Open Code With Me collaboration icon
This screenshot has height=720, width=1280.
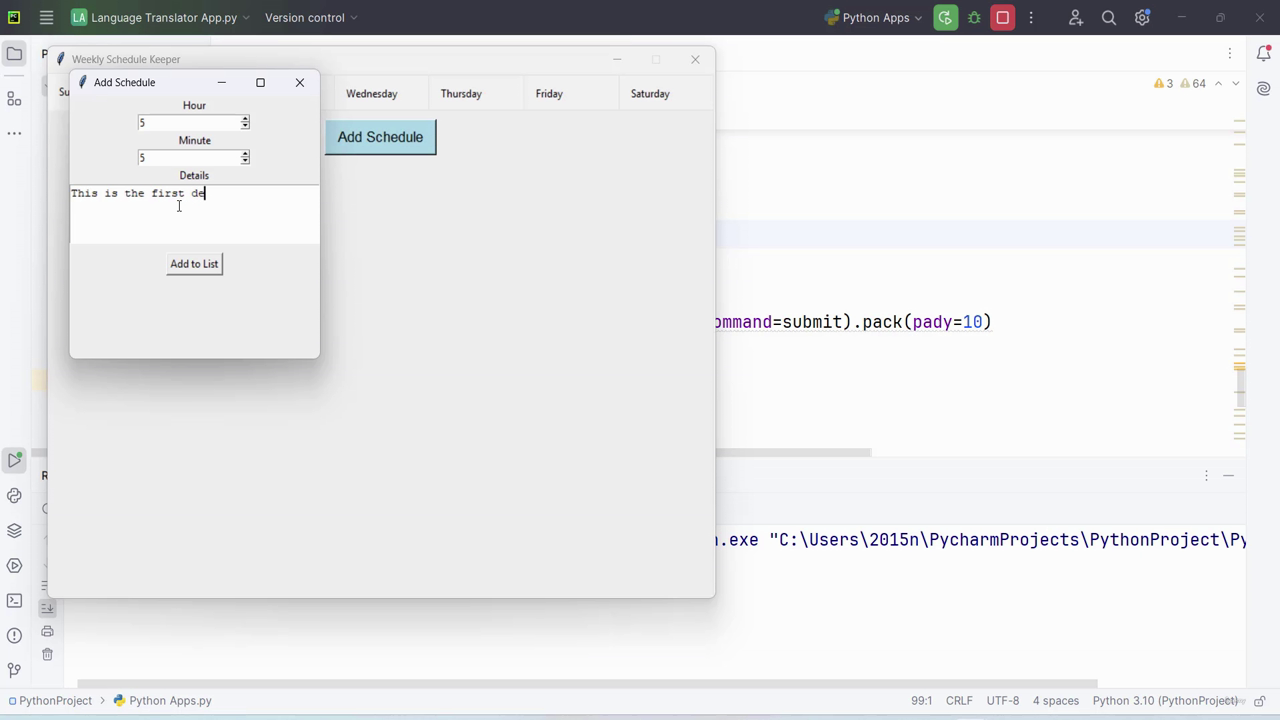[x=1075, y=18]
